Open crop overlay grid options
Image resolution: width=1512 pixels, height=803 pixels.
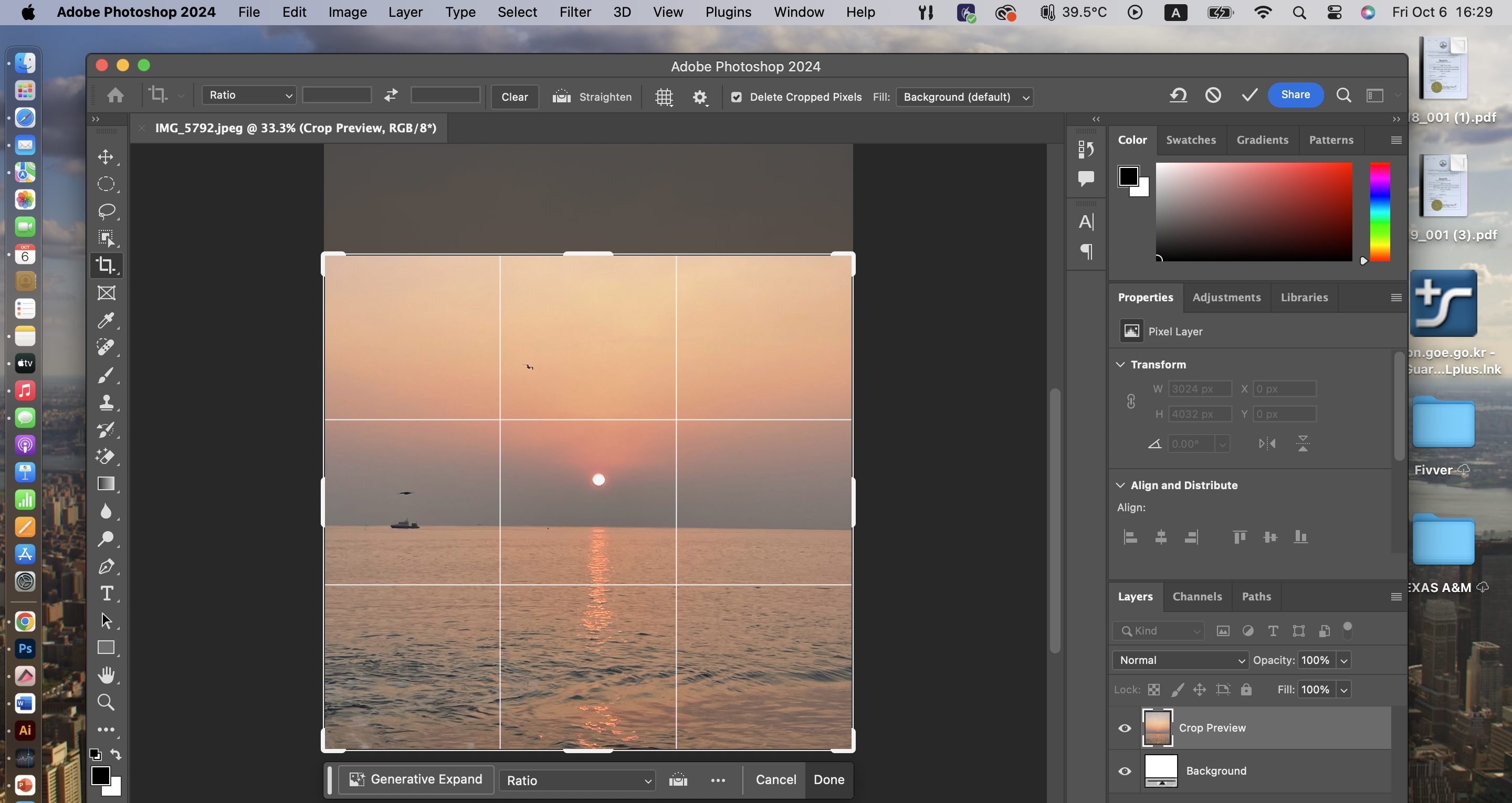[664, 97]
